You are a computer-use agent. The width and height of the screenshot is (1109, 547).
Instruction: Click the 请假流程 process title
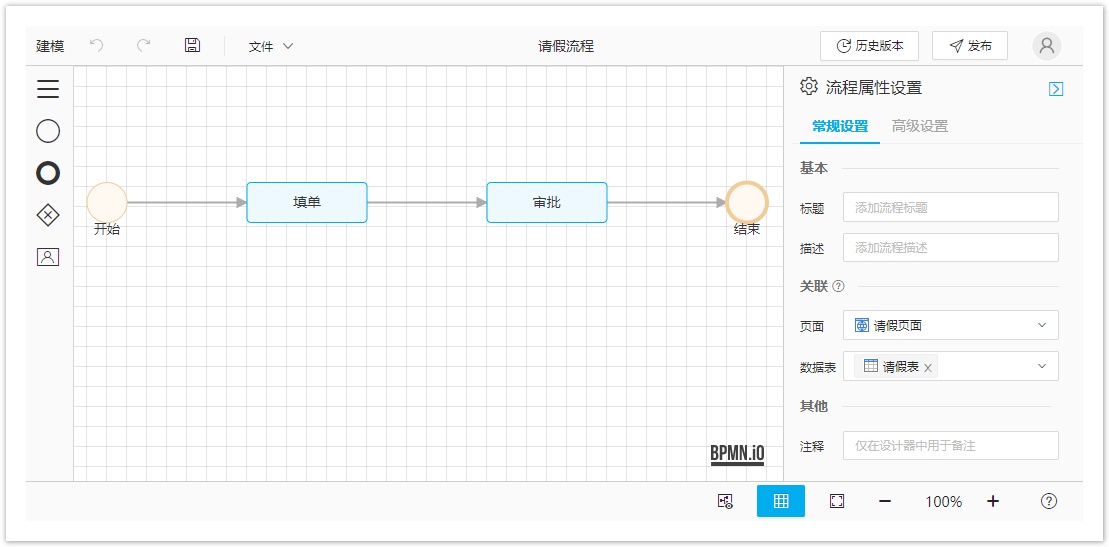point(566,47)
